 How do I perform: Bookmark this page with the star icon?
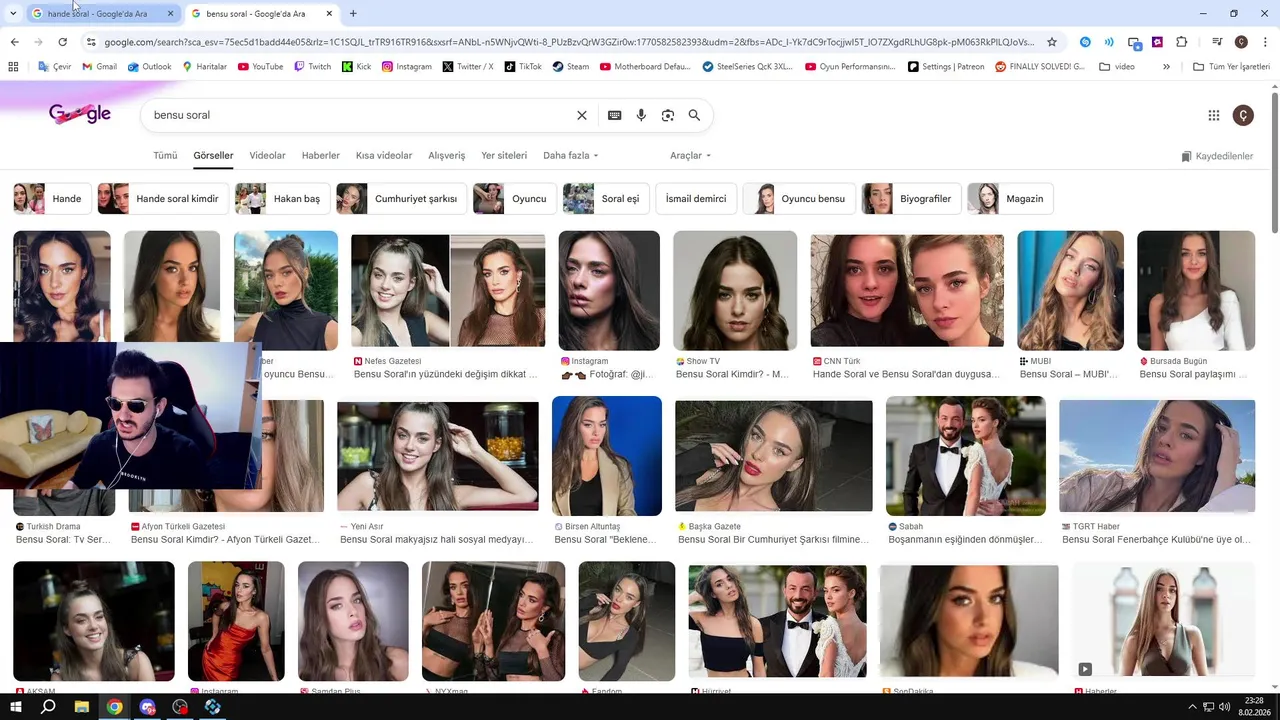[x=1052, y=42]
